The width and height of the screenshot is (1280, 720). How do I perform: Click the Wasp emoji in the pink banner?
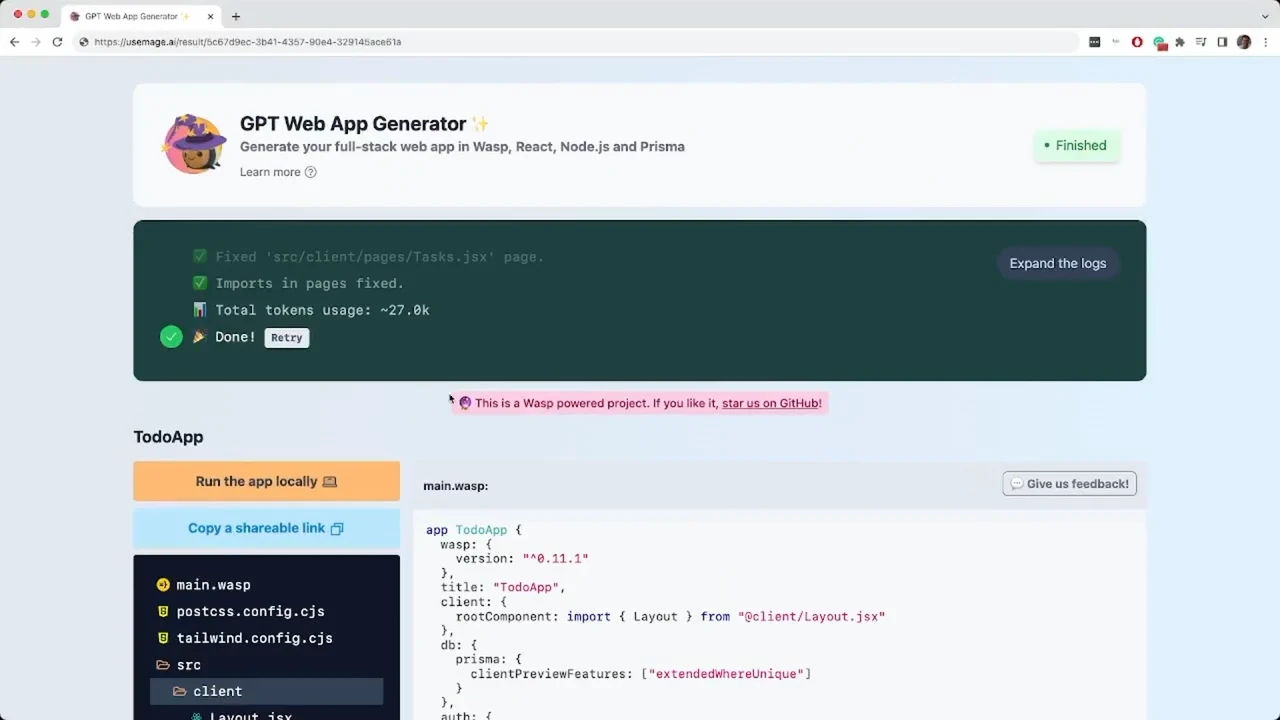pos(465,403)
